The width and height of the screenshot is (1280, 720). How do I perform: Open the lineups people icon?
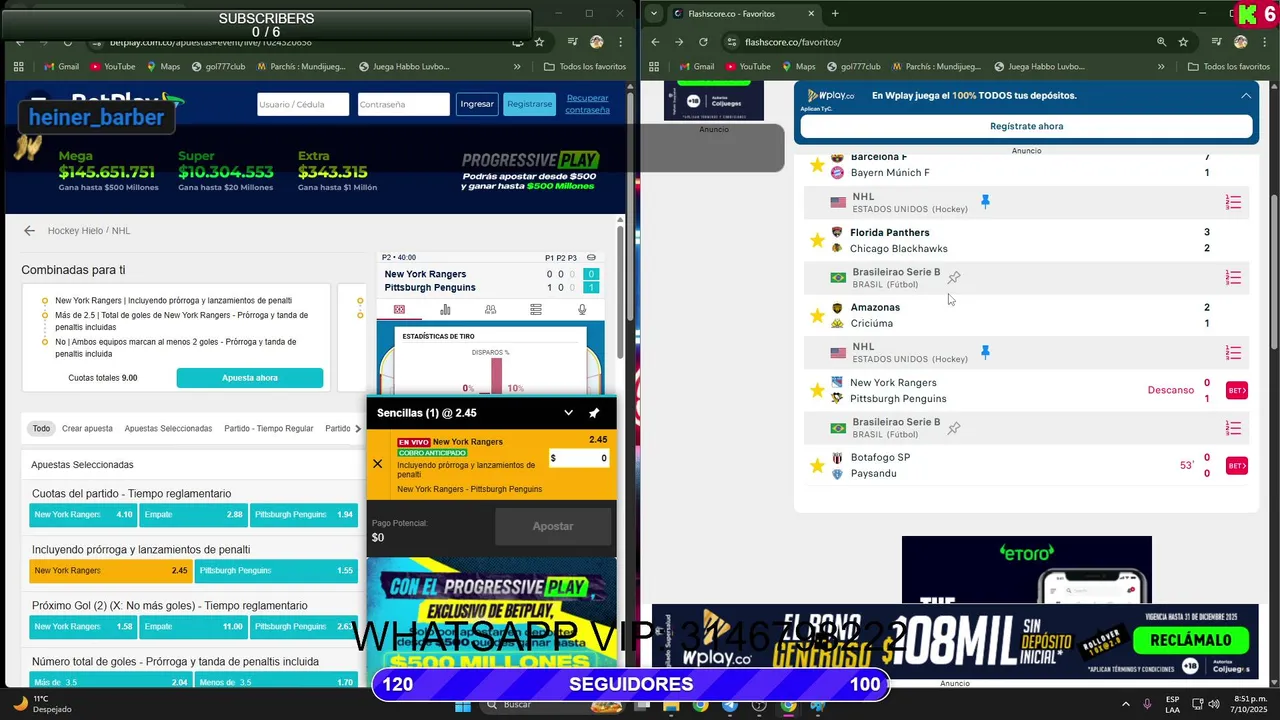pos(490,310)
